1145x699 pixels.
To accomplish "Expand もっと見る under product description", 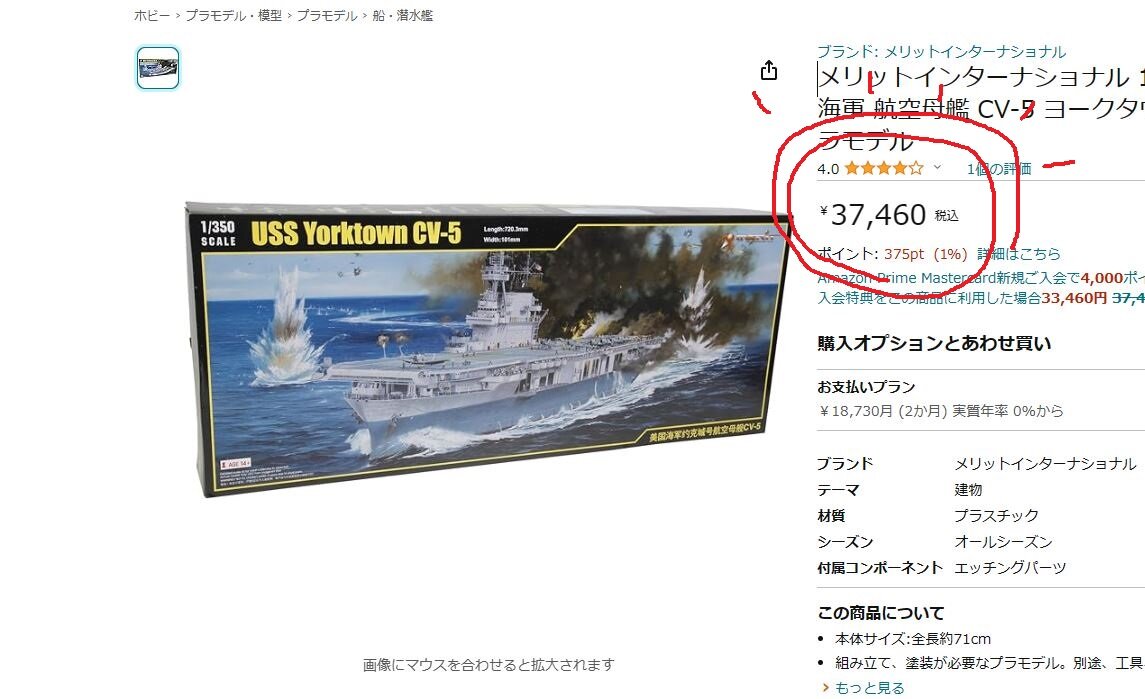I will click(x=869, y=688).
